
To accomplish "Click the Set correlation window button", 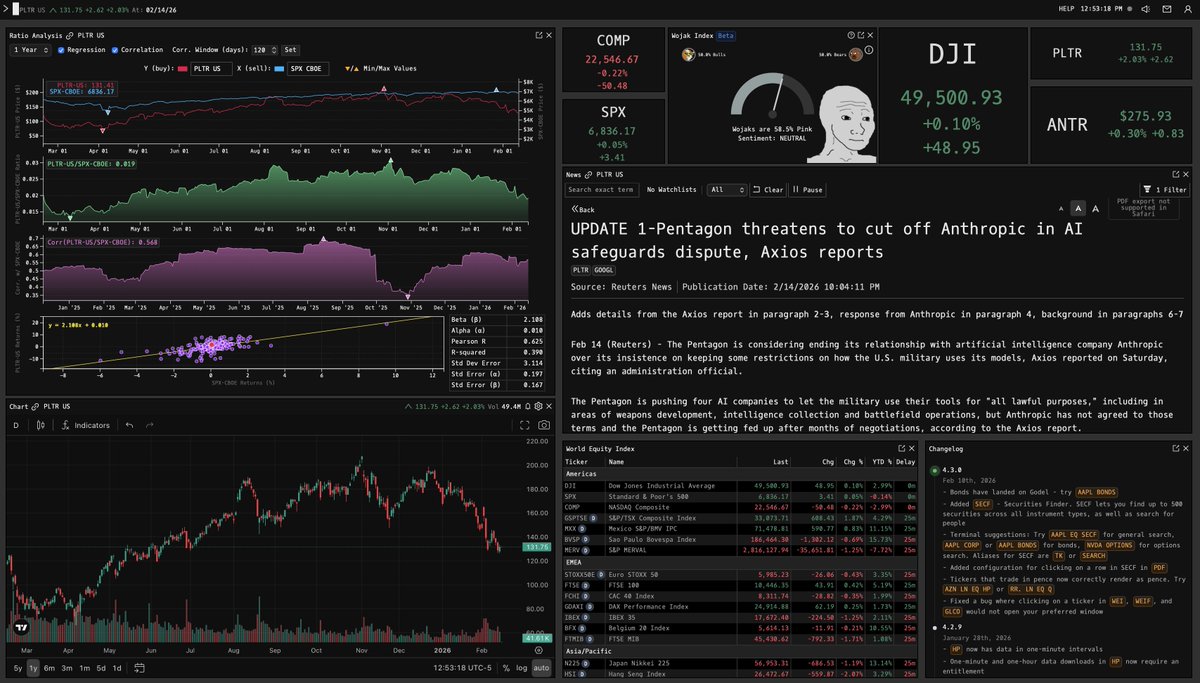I will point(290,49).
